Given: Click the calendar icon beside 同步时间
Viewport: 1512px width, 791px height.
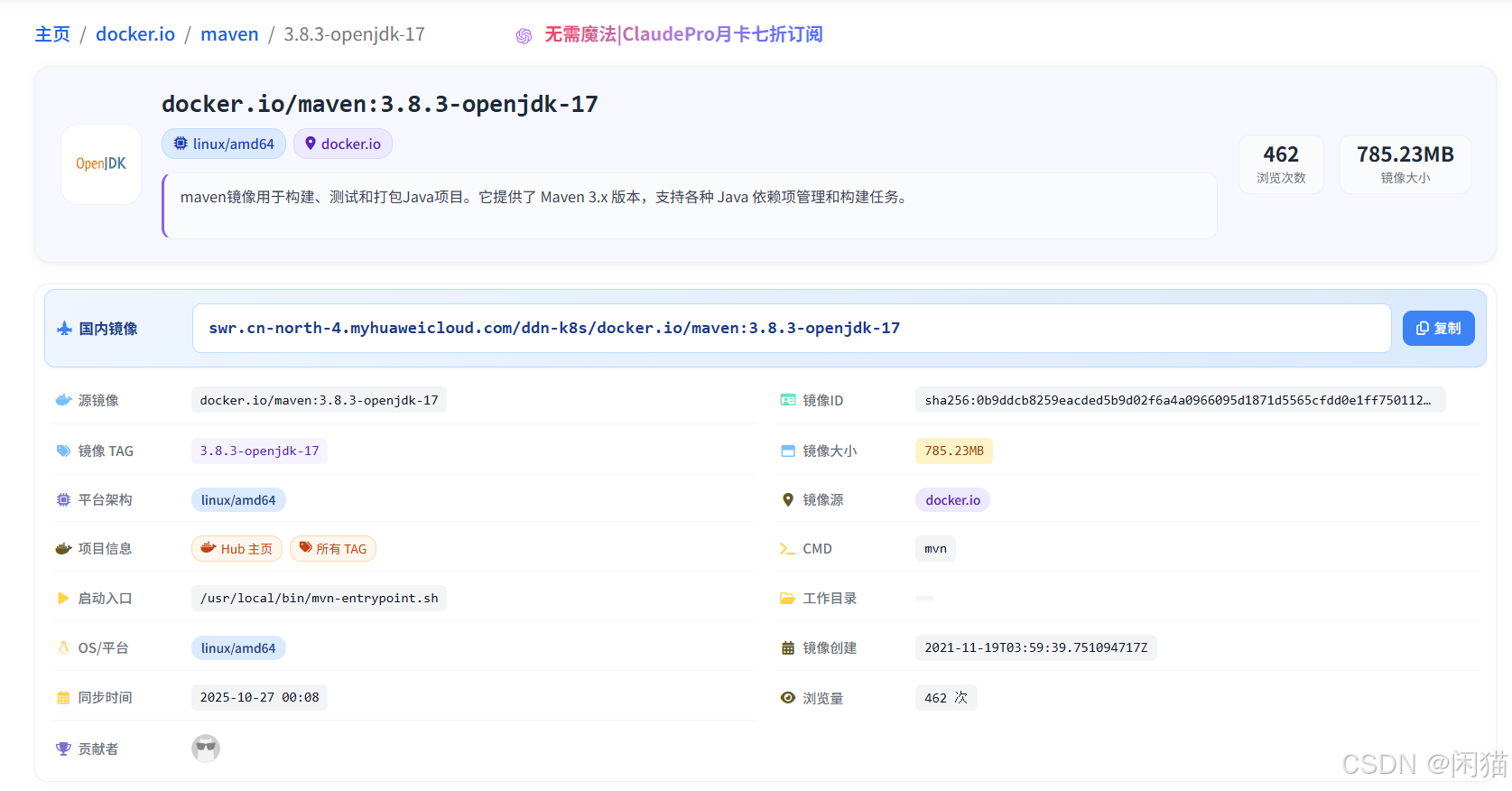Looking at the screenshot, I should [63, 697].
